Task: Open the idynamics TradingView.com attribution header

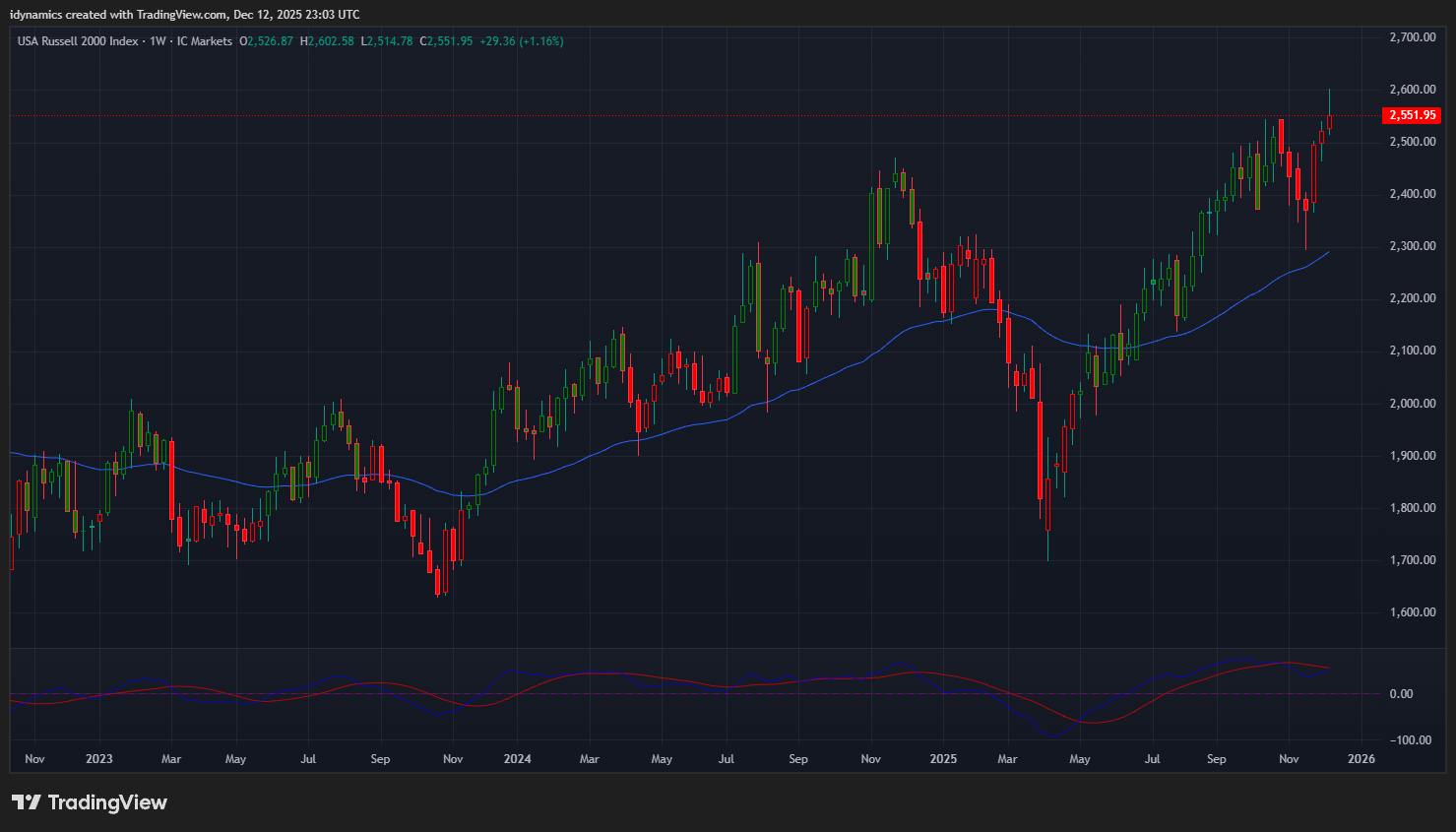Action: point(184,15)
